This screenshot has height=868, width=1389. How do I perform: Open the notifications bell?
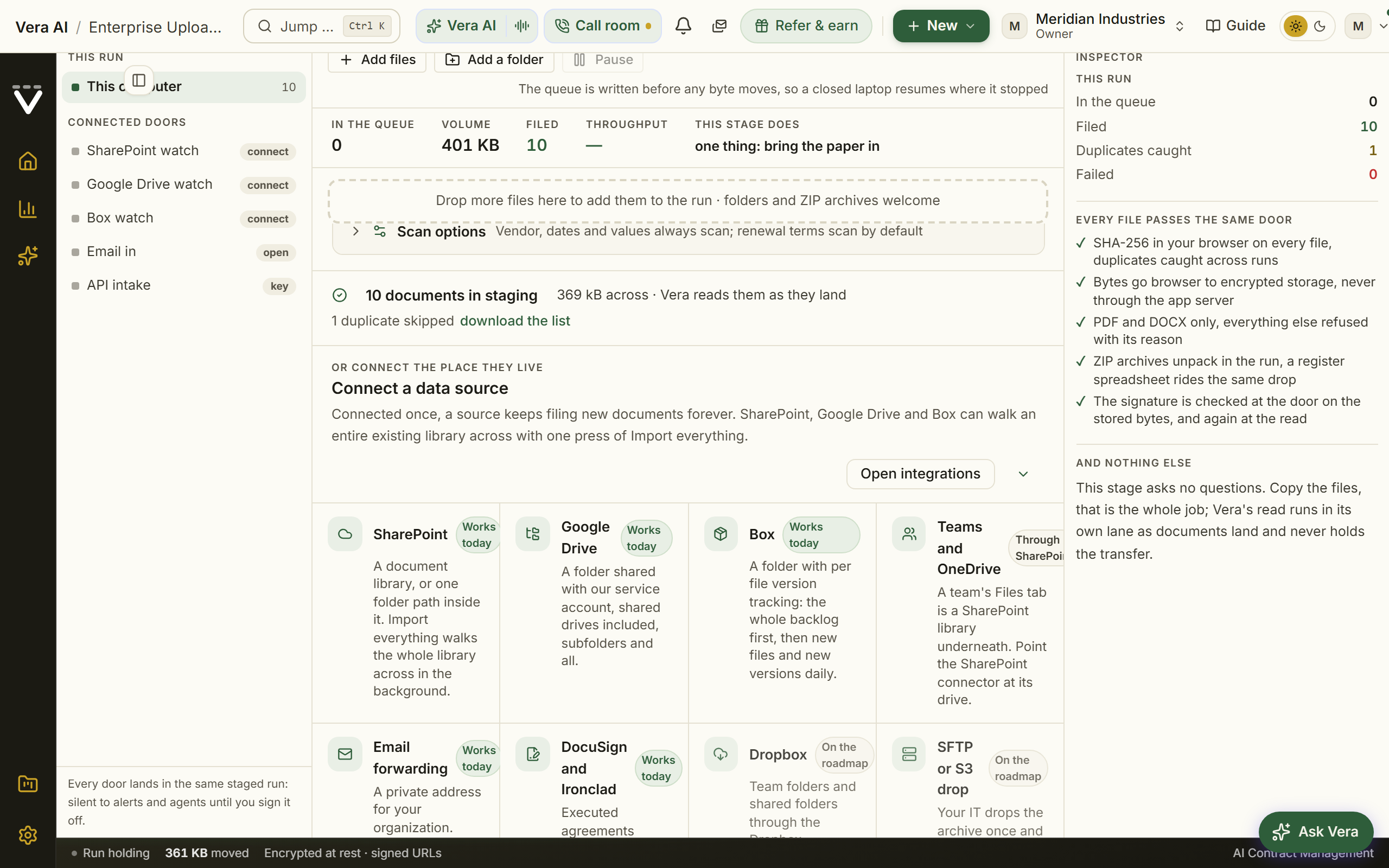click(x=683, y=26)
